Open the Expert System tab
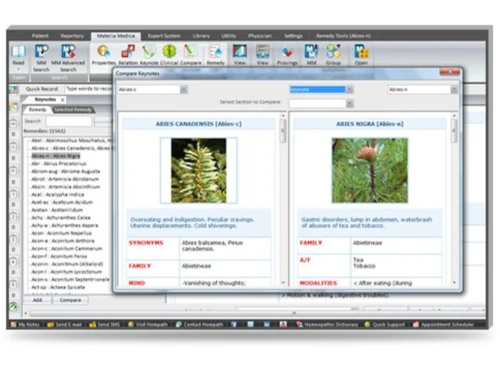The height and width of the screenshot is (375, 500). [164, 36]
